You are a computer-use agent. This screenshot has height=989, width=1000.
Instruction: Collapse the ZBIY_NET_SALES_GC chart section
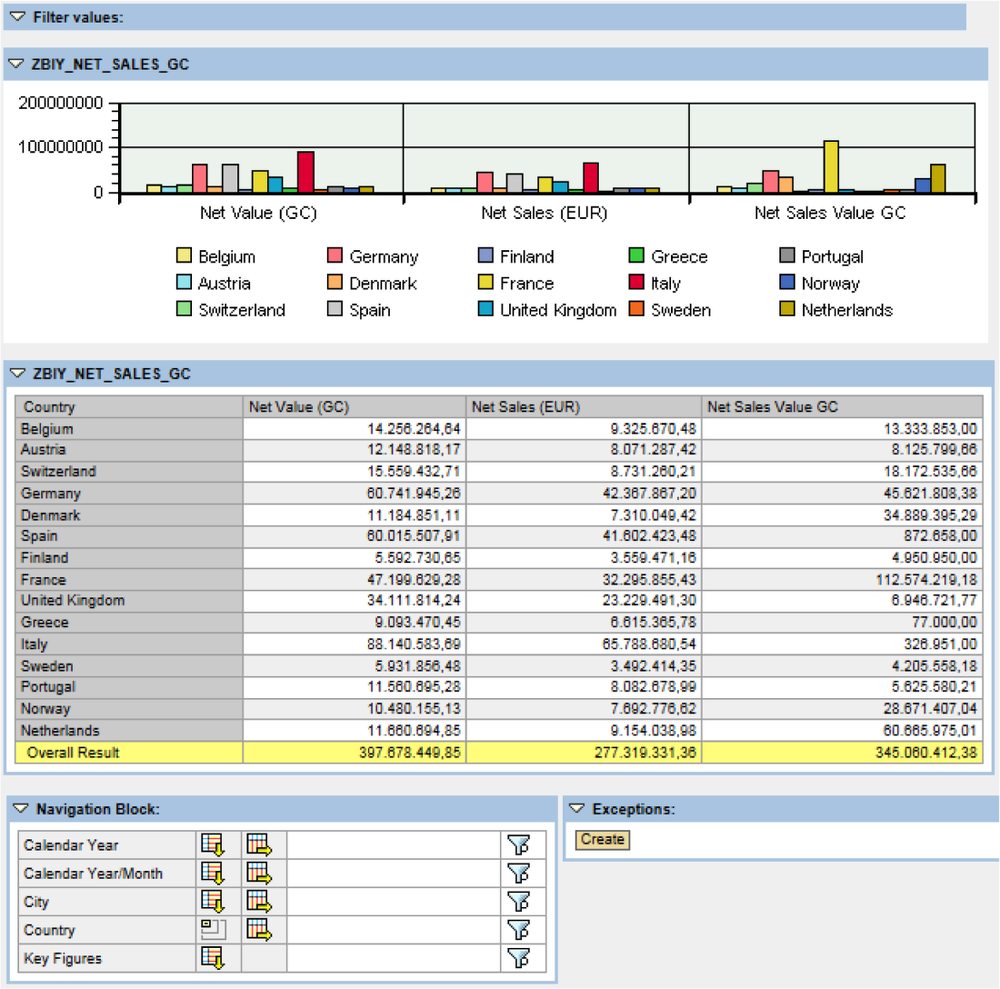17,64
